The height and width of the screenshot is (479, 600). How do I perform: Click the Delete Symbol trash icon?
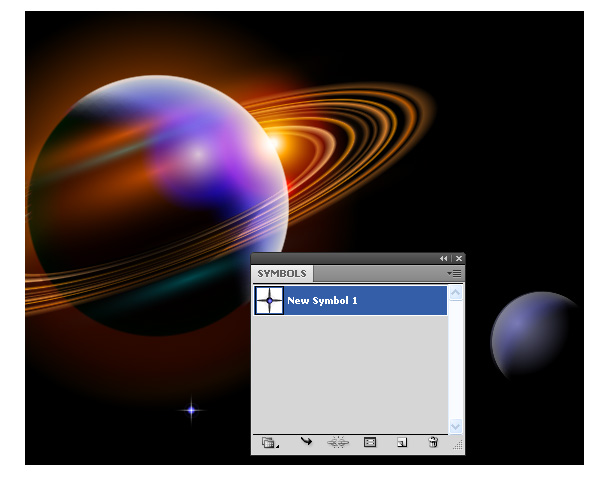point(433,442)
